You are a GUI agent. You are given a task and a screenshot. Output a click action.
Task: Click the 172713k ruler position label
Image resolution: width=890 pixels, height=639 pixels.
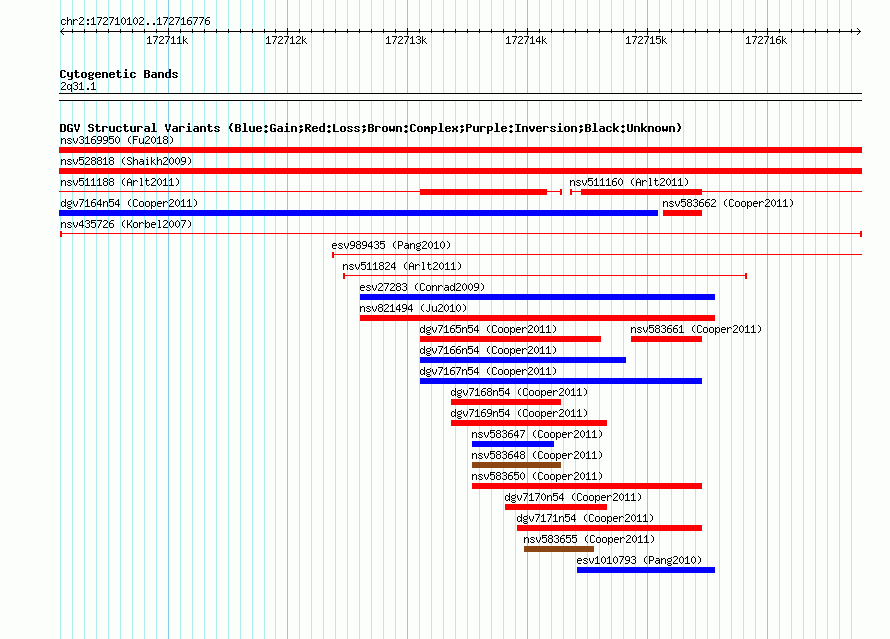(x=406, y=40)
